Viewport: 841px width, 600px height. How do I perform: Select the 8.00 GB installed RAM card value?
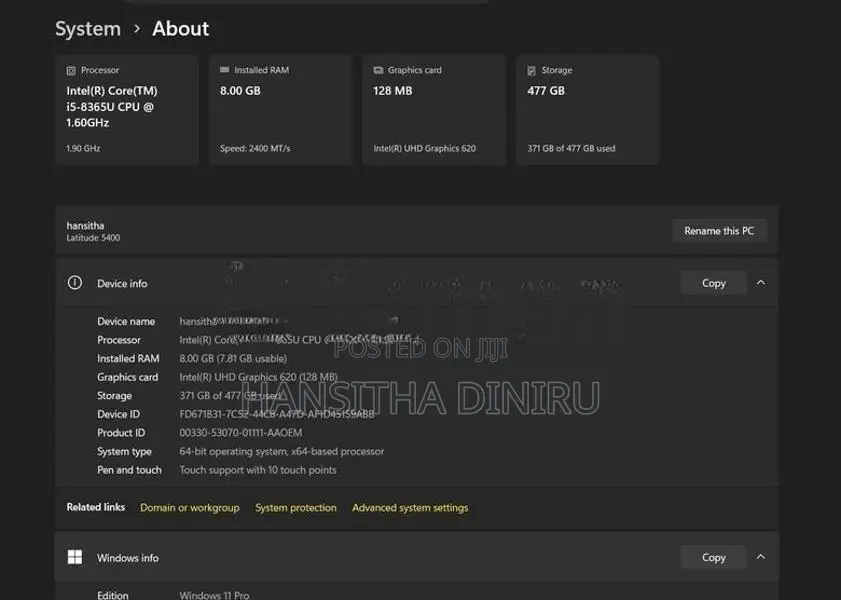click(240, 91)
